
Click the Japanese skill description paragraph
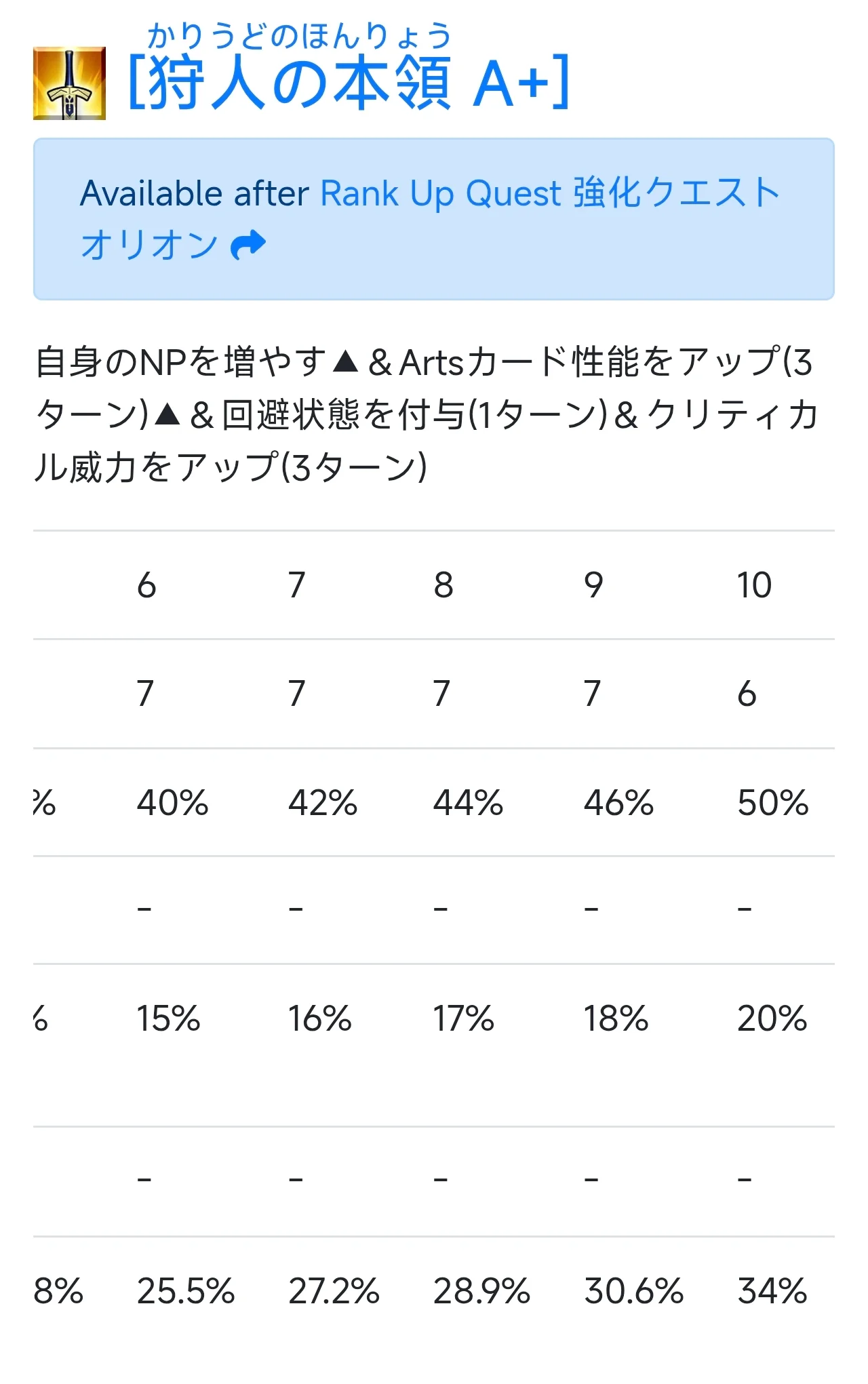(427, 414)
